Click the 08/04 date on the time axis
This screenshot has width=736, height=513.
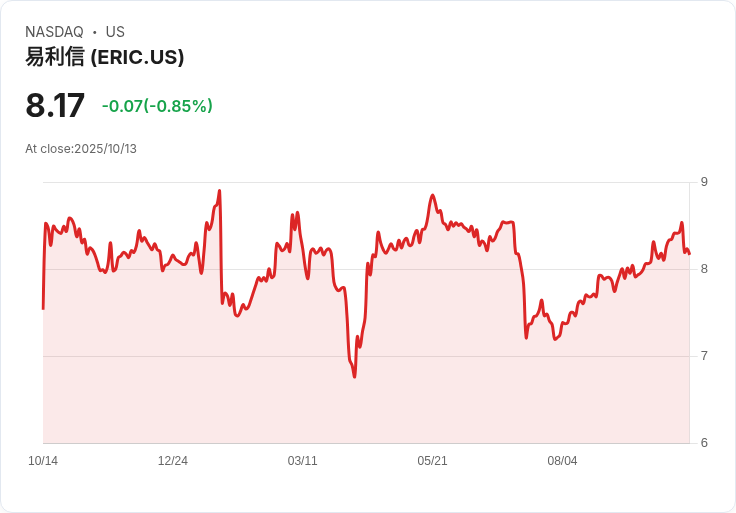562,461
